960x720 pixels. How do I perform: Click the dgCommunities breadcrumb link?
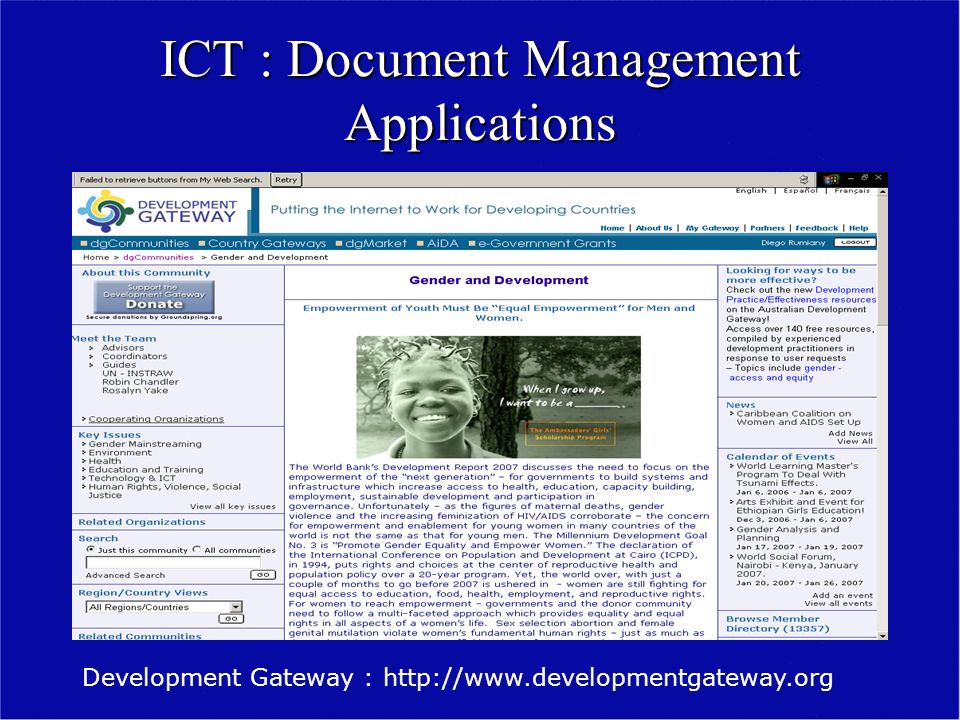tap(158, 257)
